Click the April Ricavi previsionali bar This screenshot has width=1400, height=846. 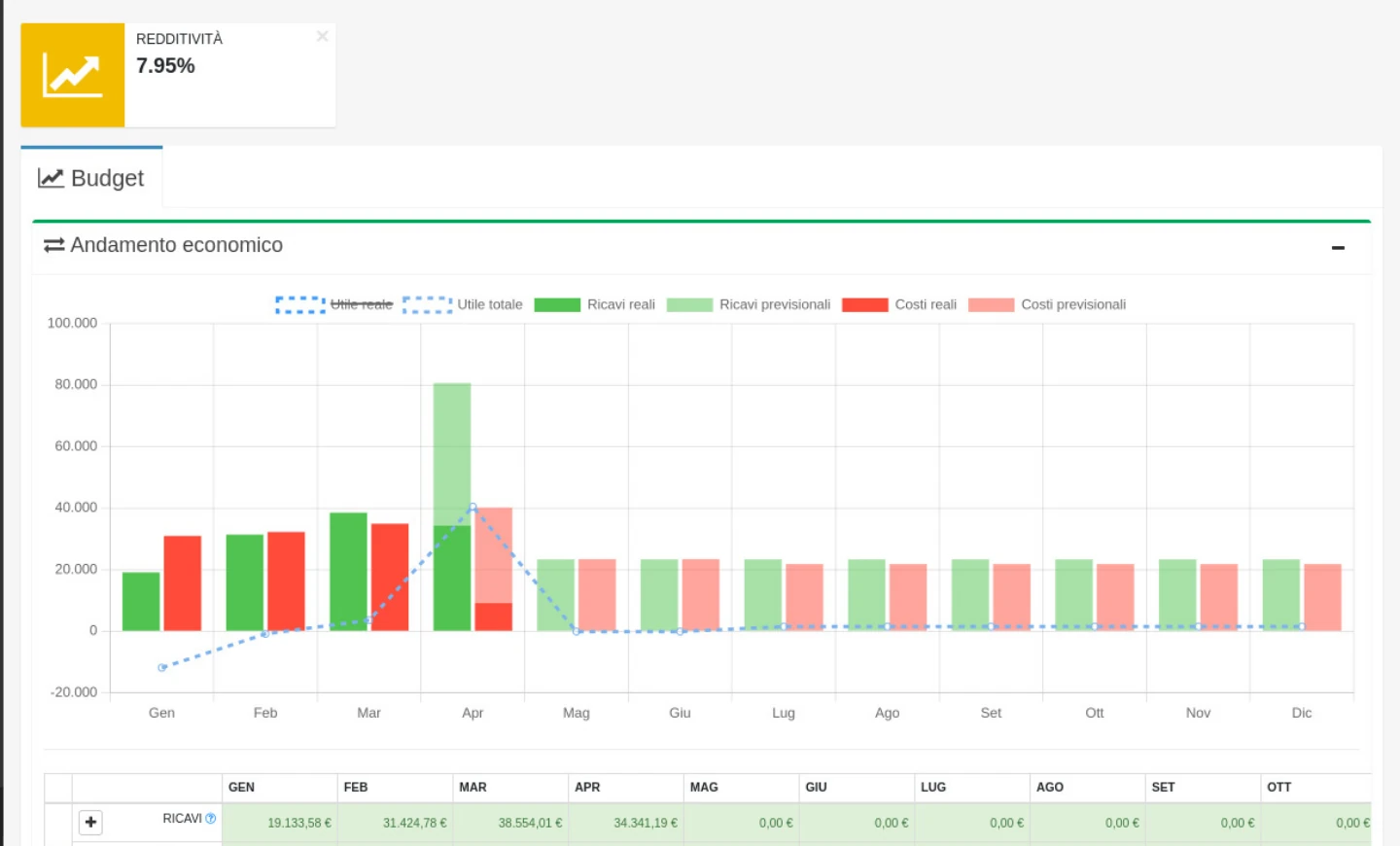pyautogui.click(x=452, y=453)
